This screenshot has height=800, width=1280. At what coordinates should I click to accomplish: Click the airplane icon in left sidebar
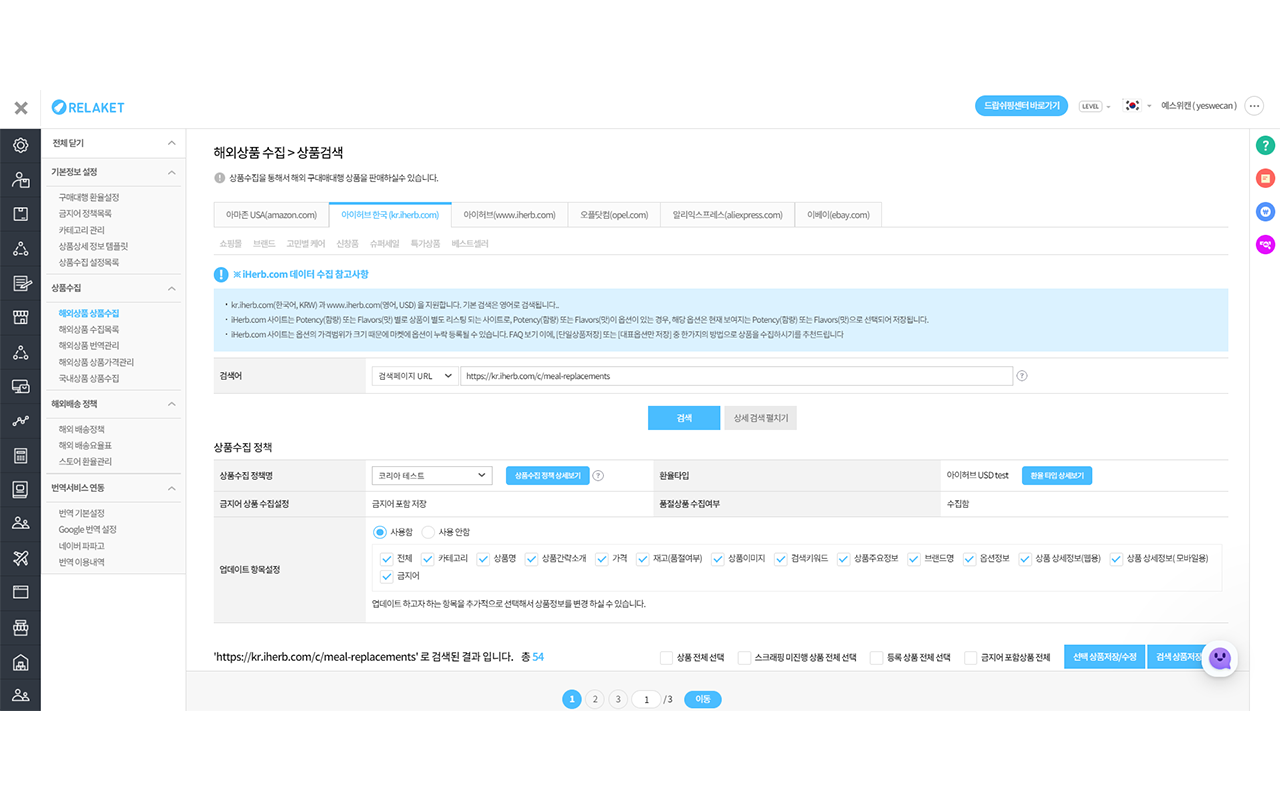(x=20, y=558)
